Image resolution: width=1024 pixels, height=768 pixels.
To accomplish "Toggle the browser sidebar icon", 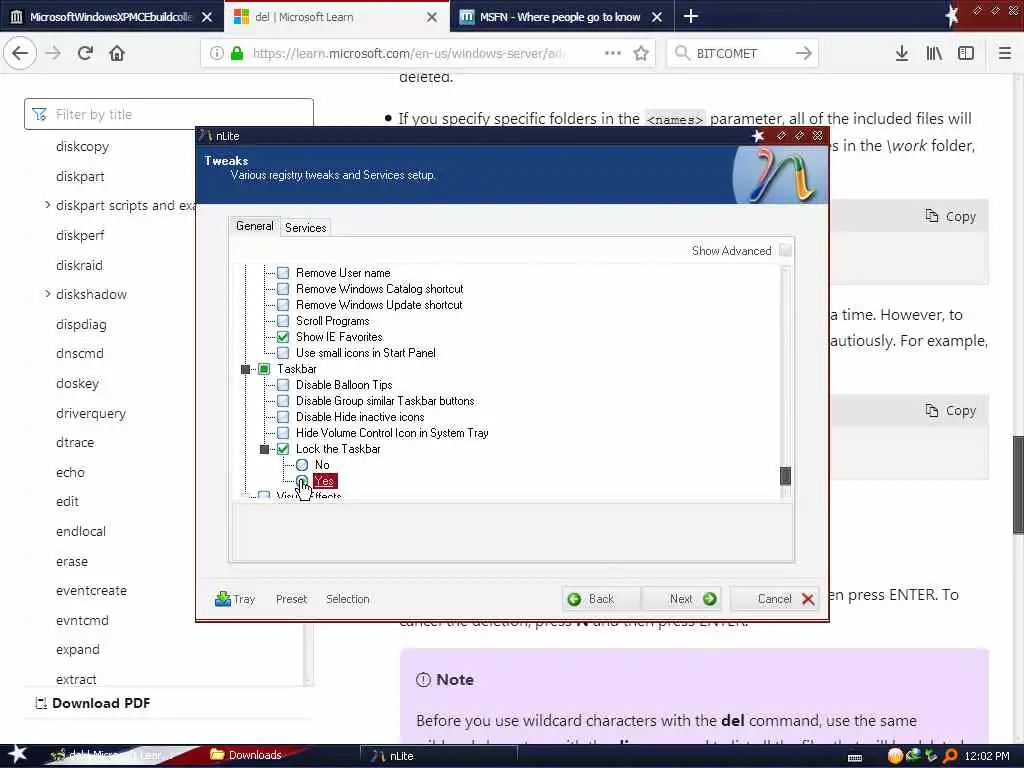I will [966, 53].
